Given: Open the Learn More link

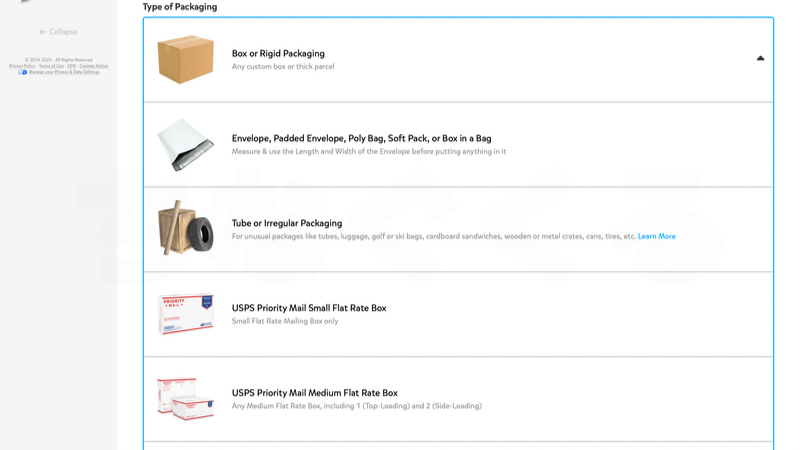Looking at the screenshot, I should pyautogui.click(x=656, y=236).
